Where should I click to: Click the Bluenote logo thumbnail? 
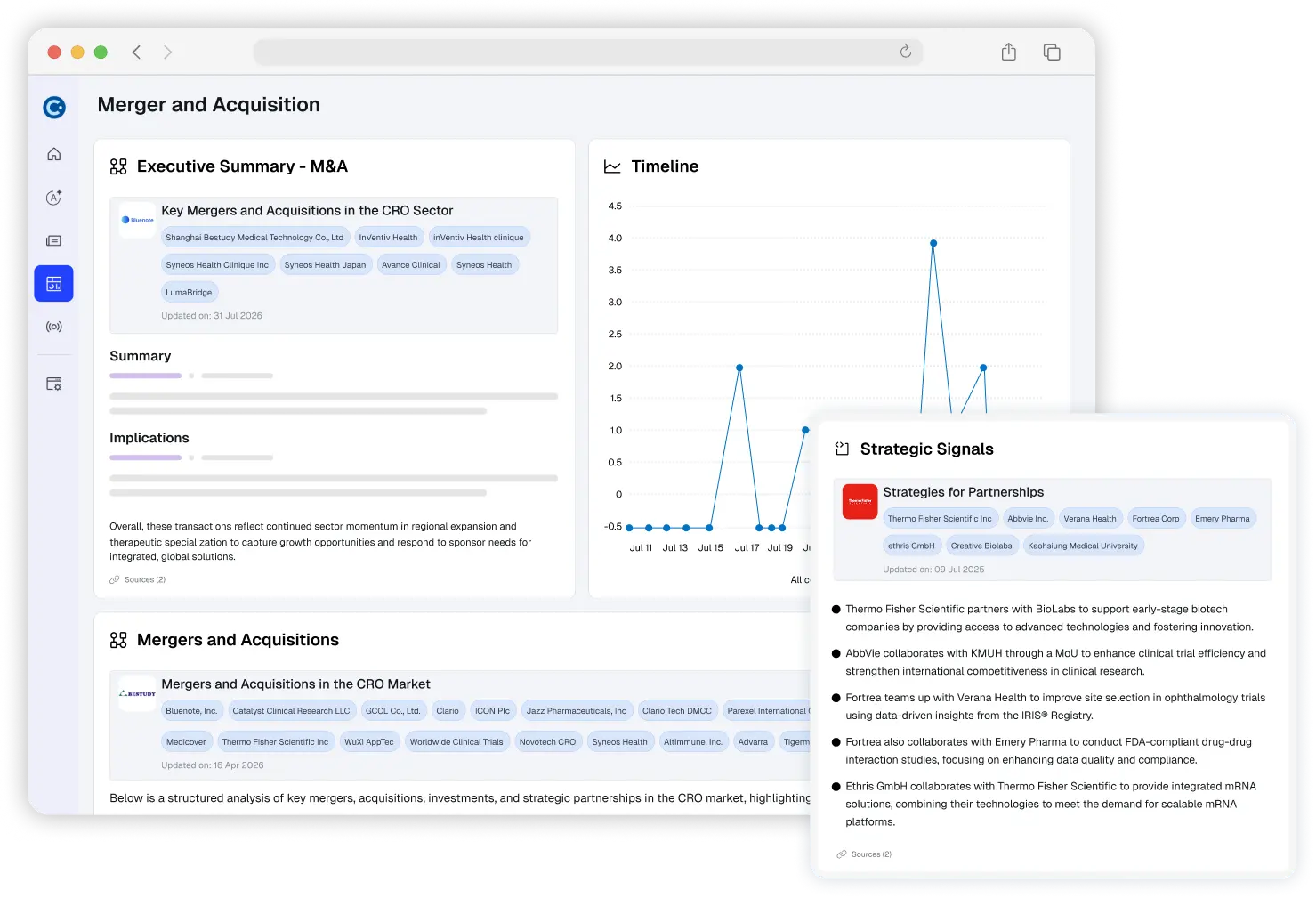click(137, 220)
